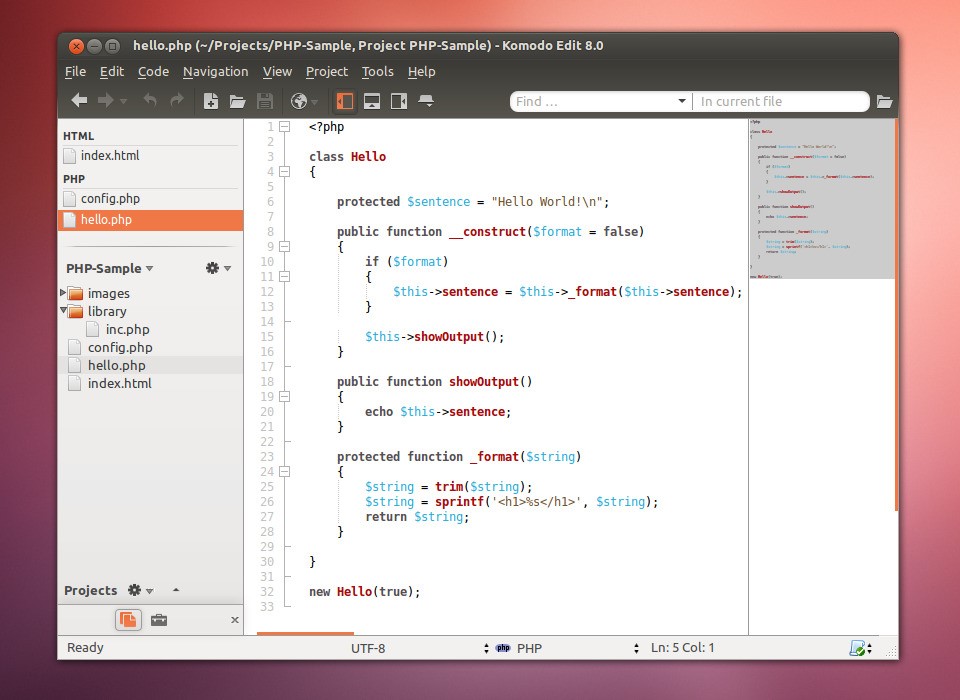960x700 pixels.
Task: Click the globe Preview in Browser icon
Action: (298, 101)
